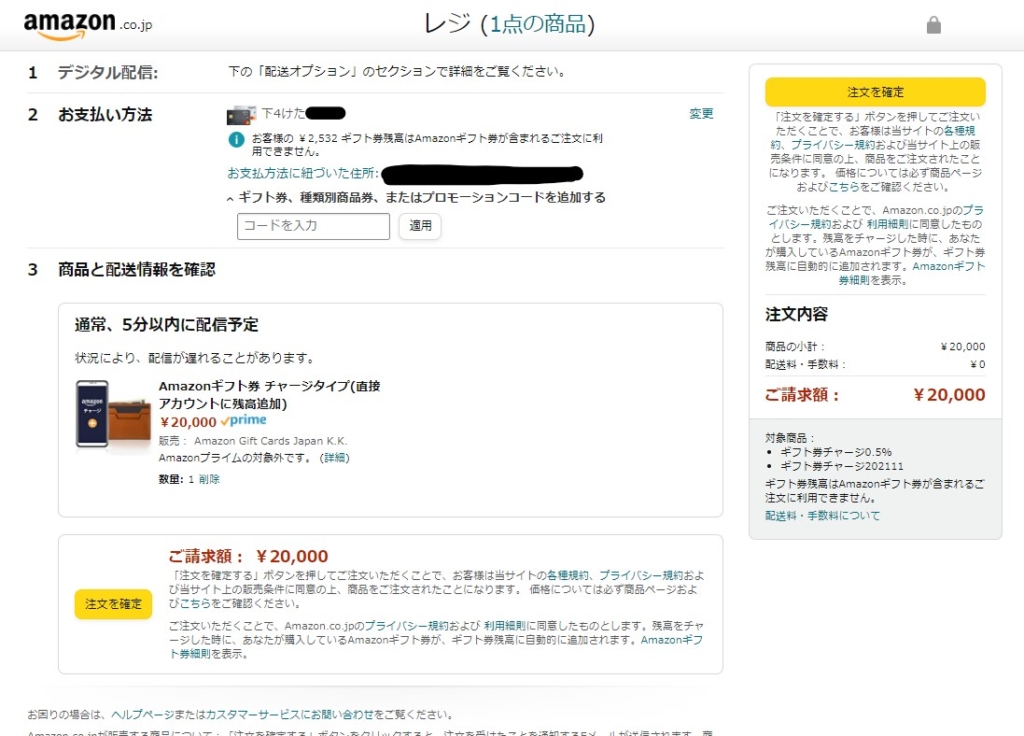Click the Amazon.co.jp logo
This screenshot has width=1024, height=736.
pos(88,25)
